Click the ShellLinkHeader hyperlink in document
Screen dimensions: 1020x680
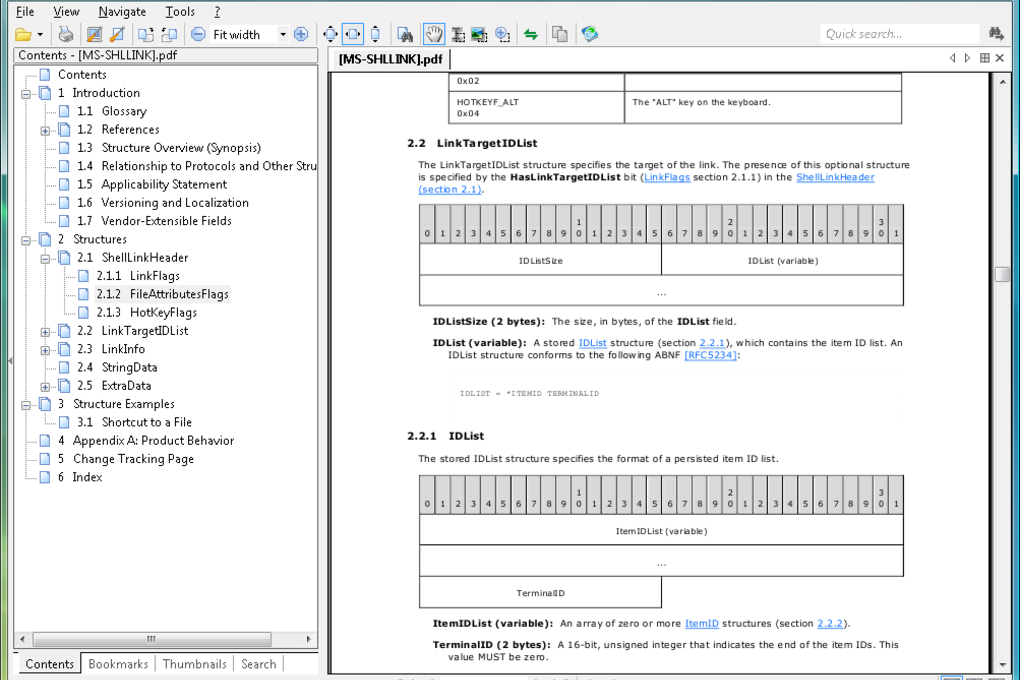pos(835,177)
